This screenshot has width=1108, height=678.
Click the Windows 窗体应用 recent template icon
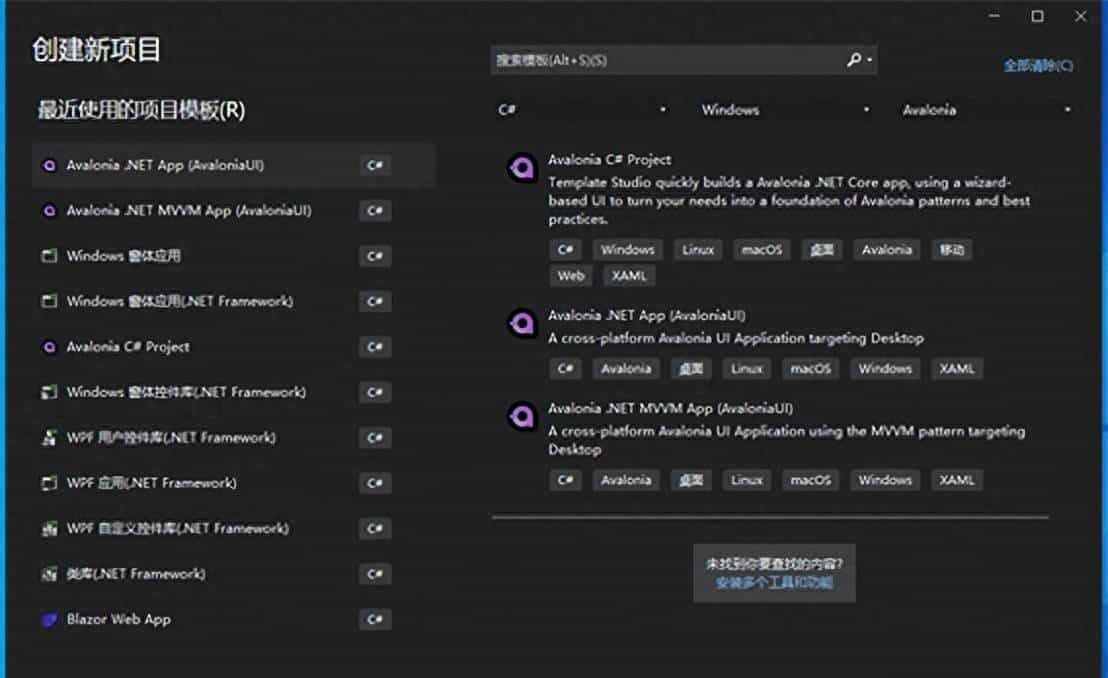pyautogui.click(x=49, y=257)
